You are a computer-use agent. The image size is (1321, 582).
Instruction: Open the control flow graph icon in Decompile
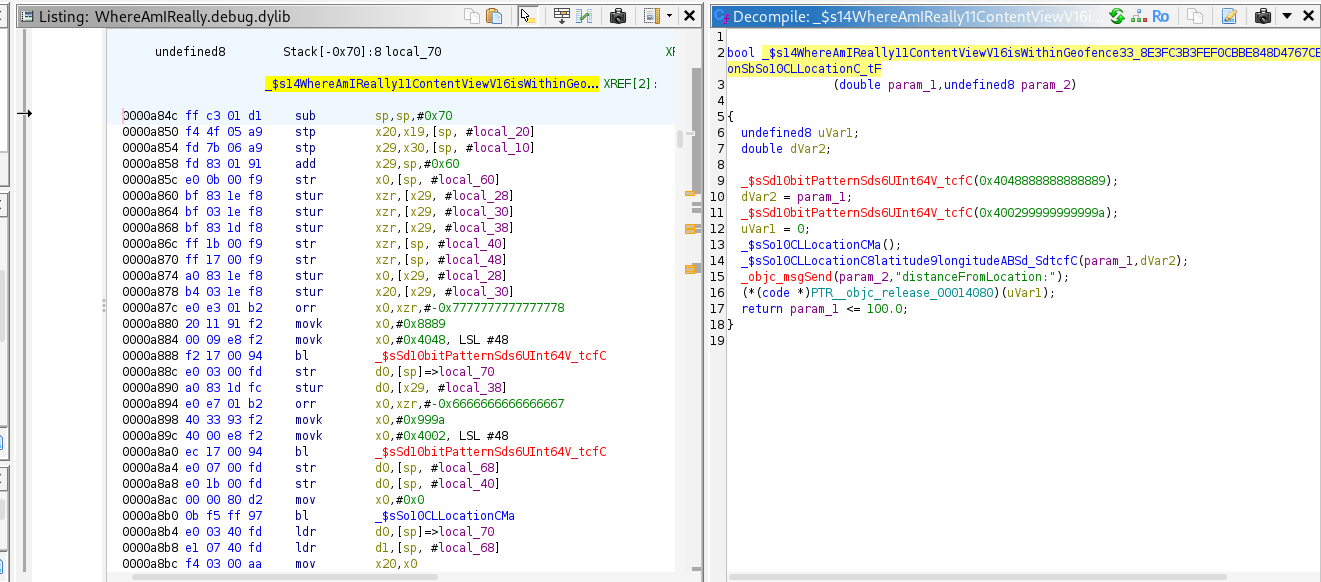click(1138, 16)
